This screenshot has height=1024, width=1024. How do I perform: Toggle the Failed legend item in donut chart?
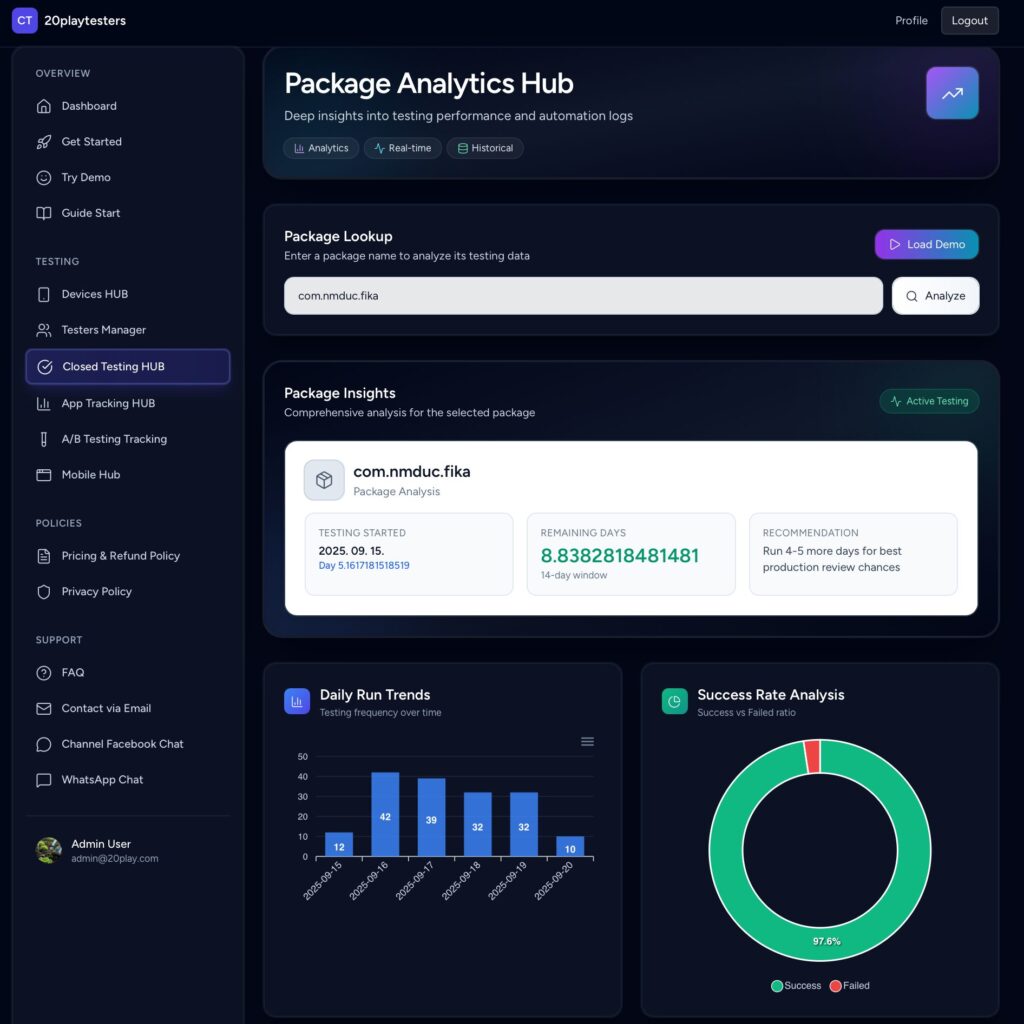[x=849, y=986]
